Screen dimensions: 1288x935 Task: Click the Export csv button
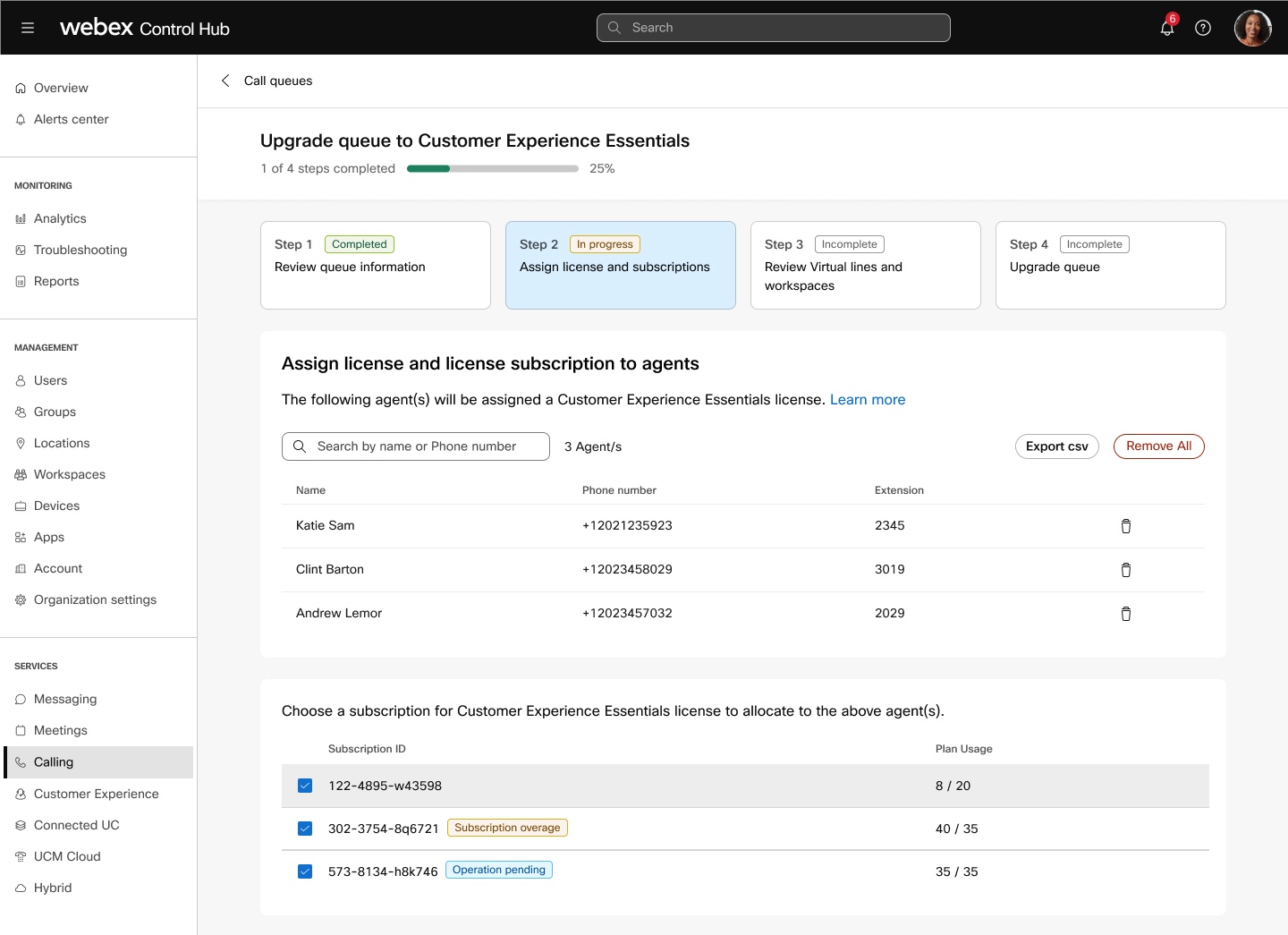(1057, 446)
